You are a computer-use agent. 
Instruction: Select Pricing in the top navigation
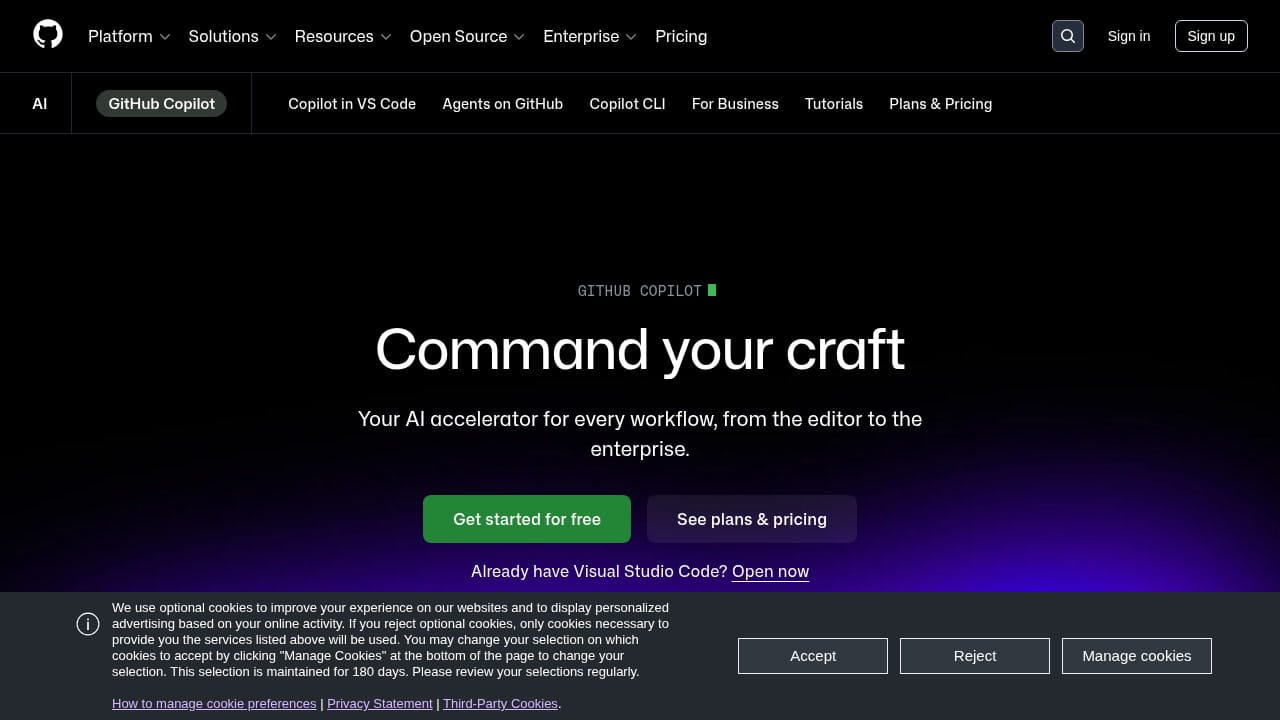click(681, 36)
